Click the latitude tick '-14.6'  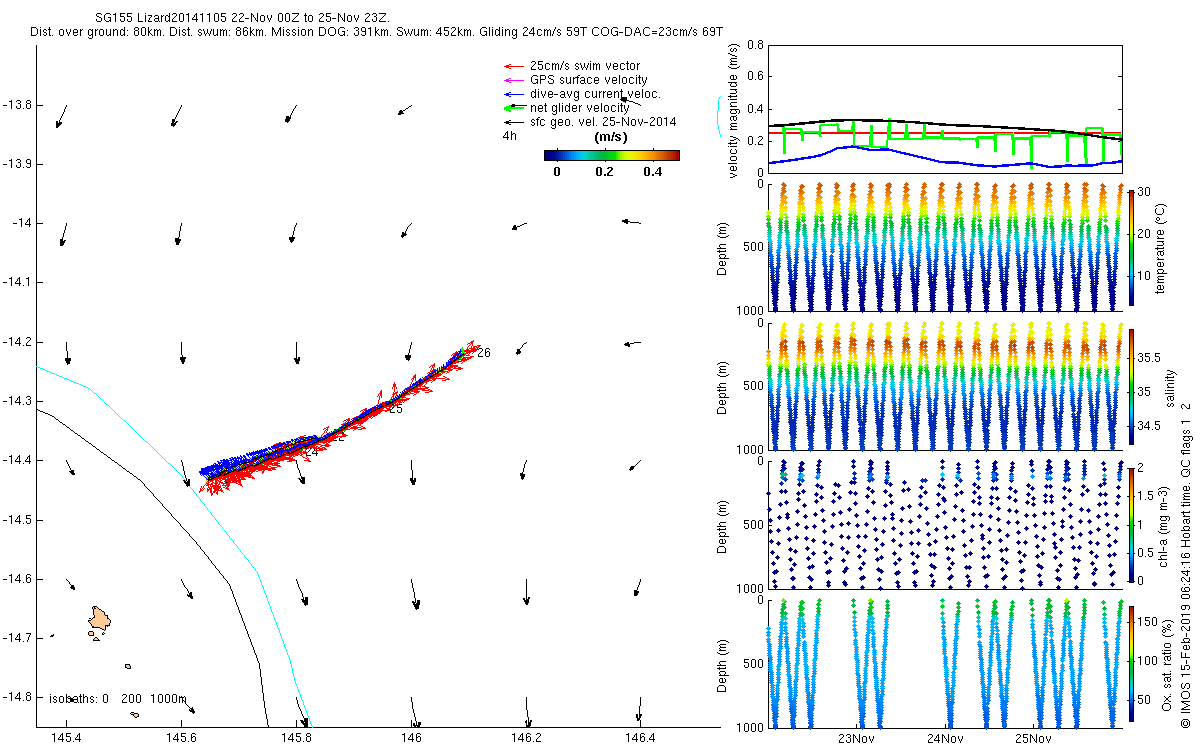tap(17, 579)
